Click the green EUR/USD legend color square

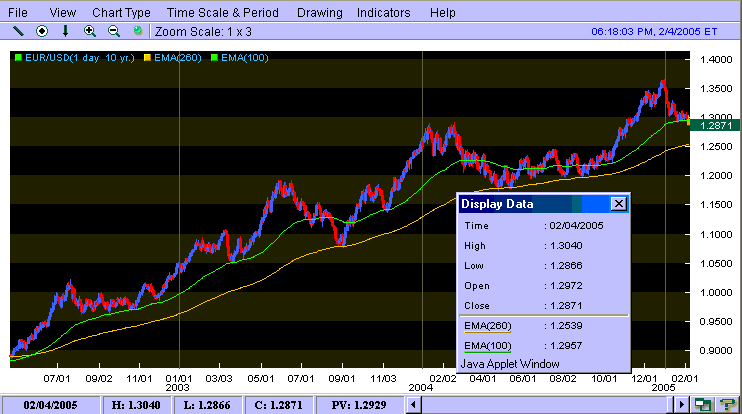(18, 58)
